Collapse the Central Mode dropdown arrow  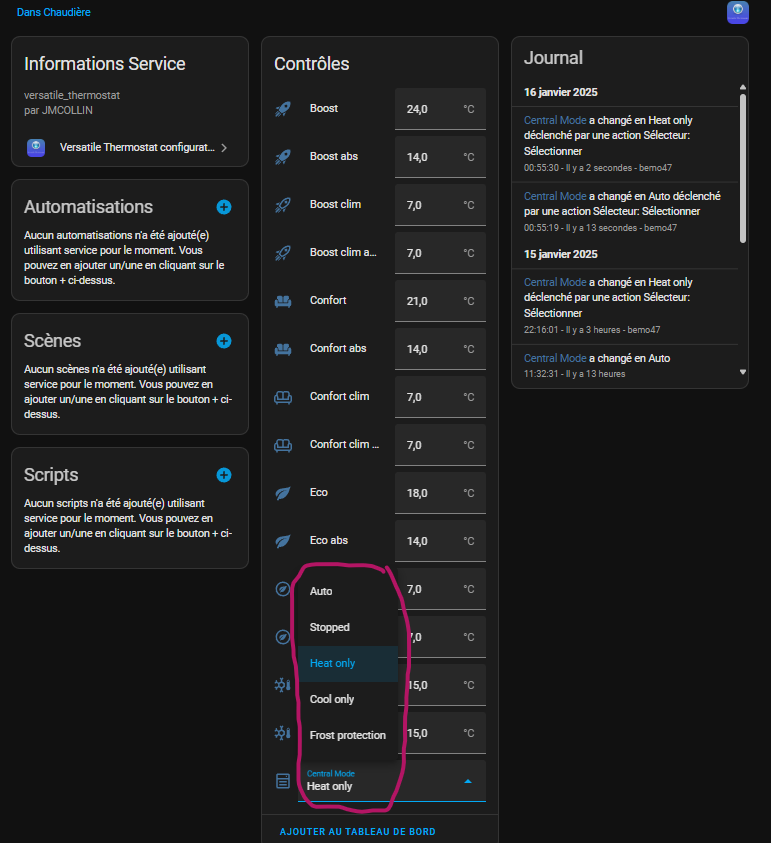[x=467, y=781]
